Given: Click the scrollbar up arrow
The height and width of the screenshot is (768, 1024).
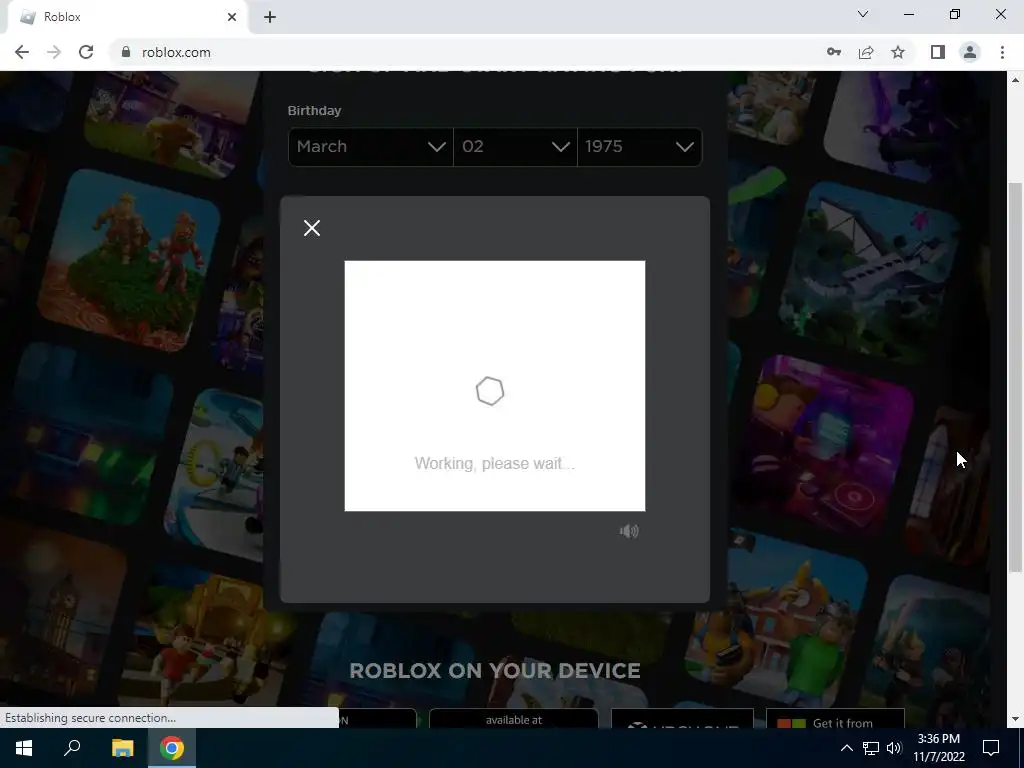Looking at the screenshot, I should 1015,80.
